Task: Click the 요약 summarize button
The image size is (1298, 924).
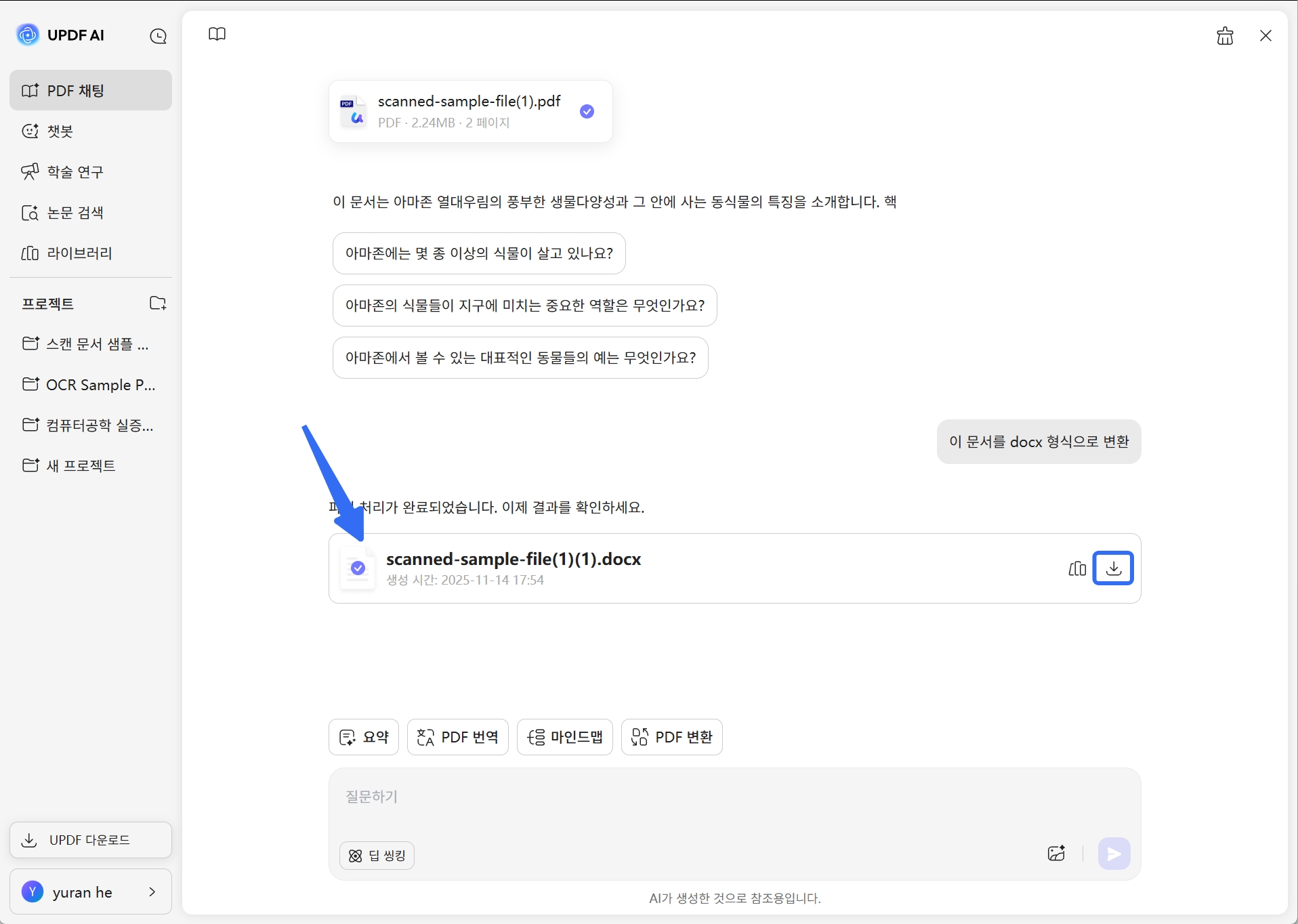Action: pos(364,737)
